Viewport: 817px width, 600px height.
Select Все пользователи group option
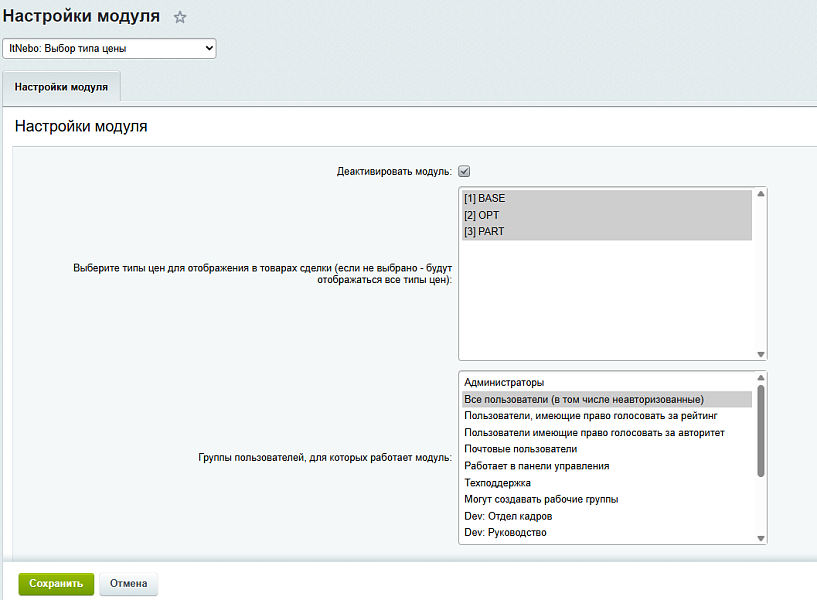[607, 399]
